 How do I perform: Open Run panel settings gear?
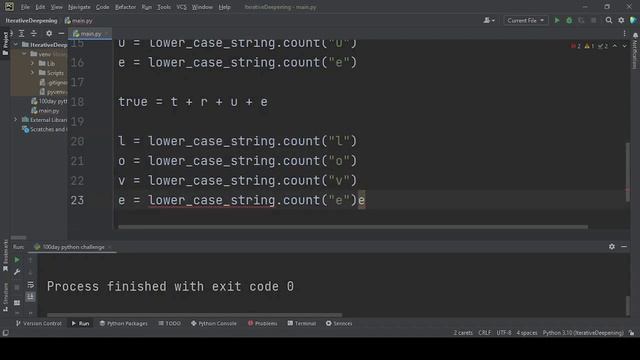click(611, 247)
